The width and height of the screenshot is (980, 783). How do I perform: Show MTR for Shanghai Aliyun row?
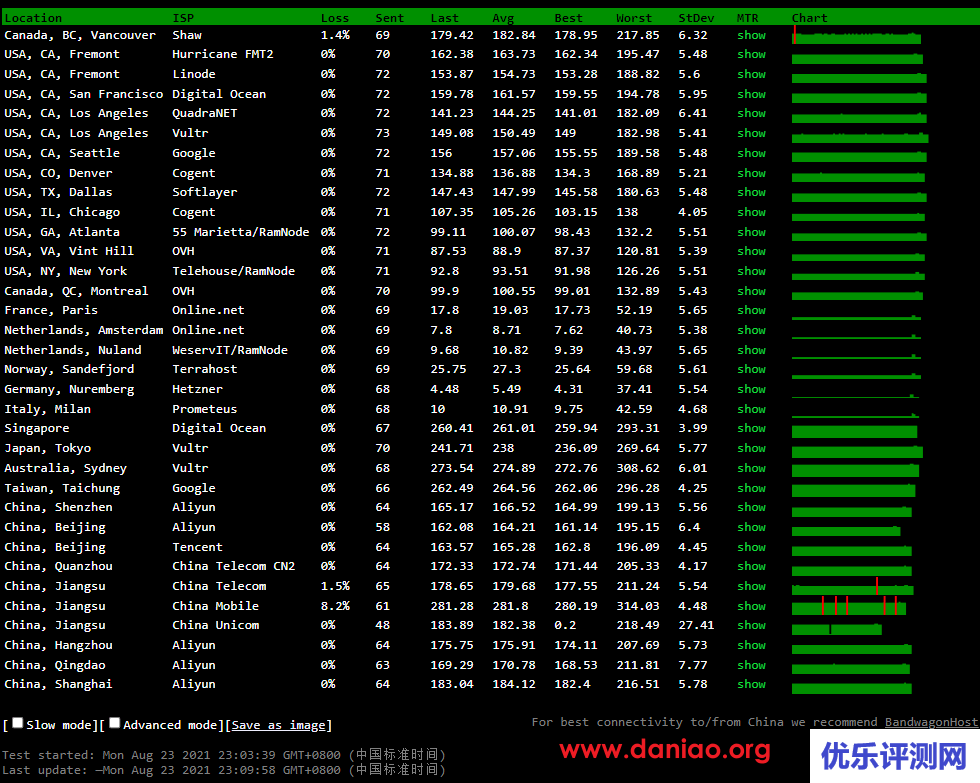pos(751,684)
